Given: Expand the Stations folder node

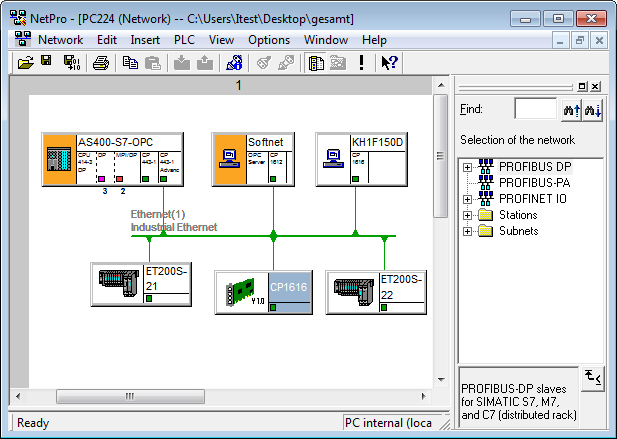Looking at the screenshot, I should pos(467,214).
